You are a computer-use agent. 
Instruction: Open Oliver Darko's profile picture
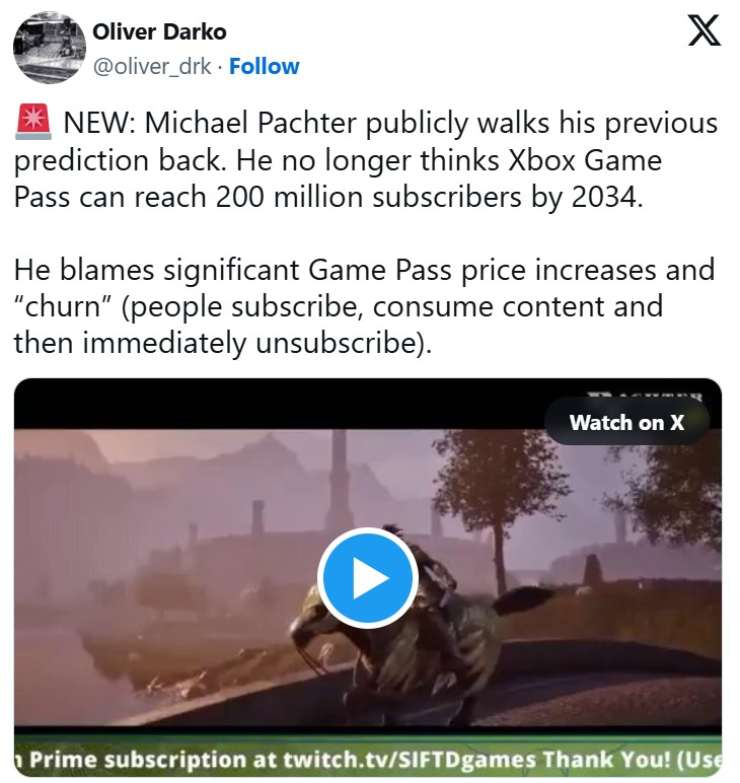point(49,47)
